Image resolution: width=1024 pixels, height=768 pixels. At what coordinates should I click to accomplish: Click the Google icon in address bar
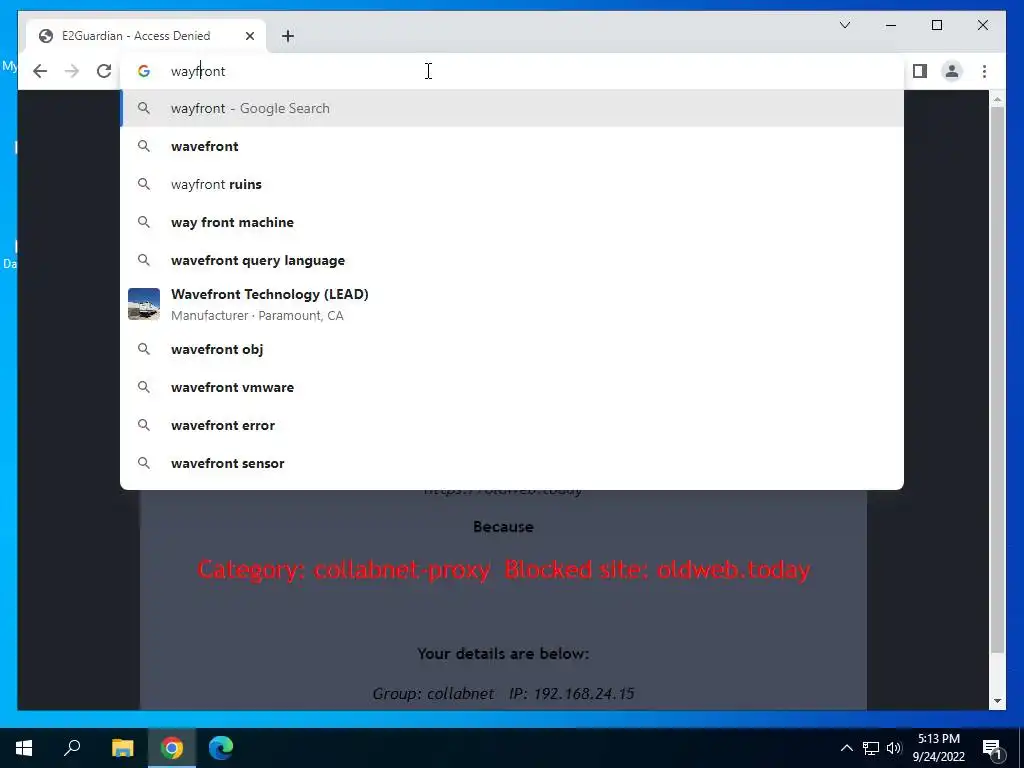pyautogui.click(x=144, y=71)
